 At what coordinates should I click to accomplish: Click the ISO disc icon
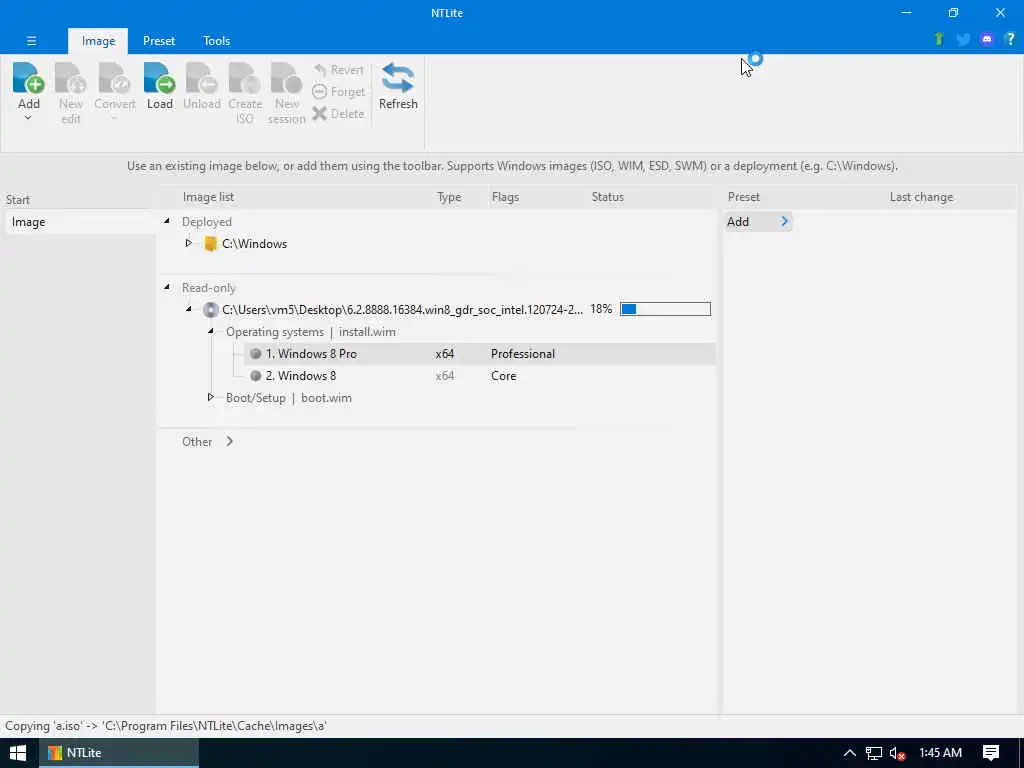click(210, 310)
